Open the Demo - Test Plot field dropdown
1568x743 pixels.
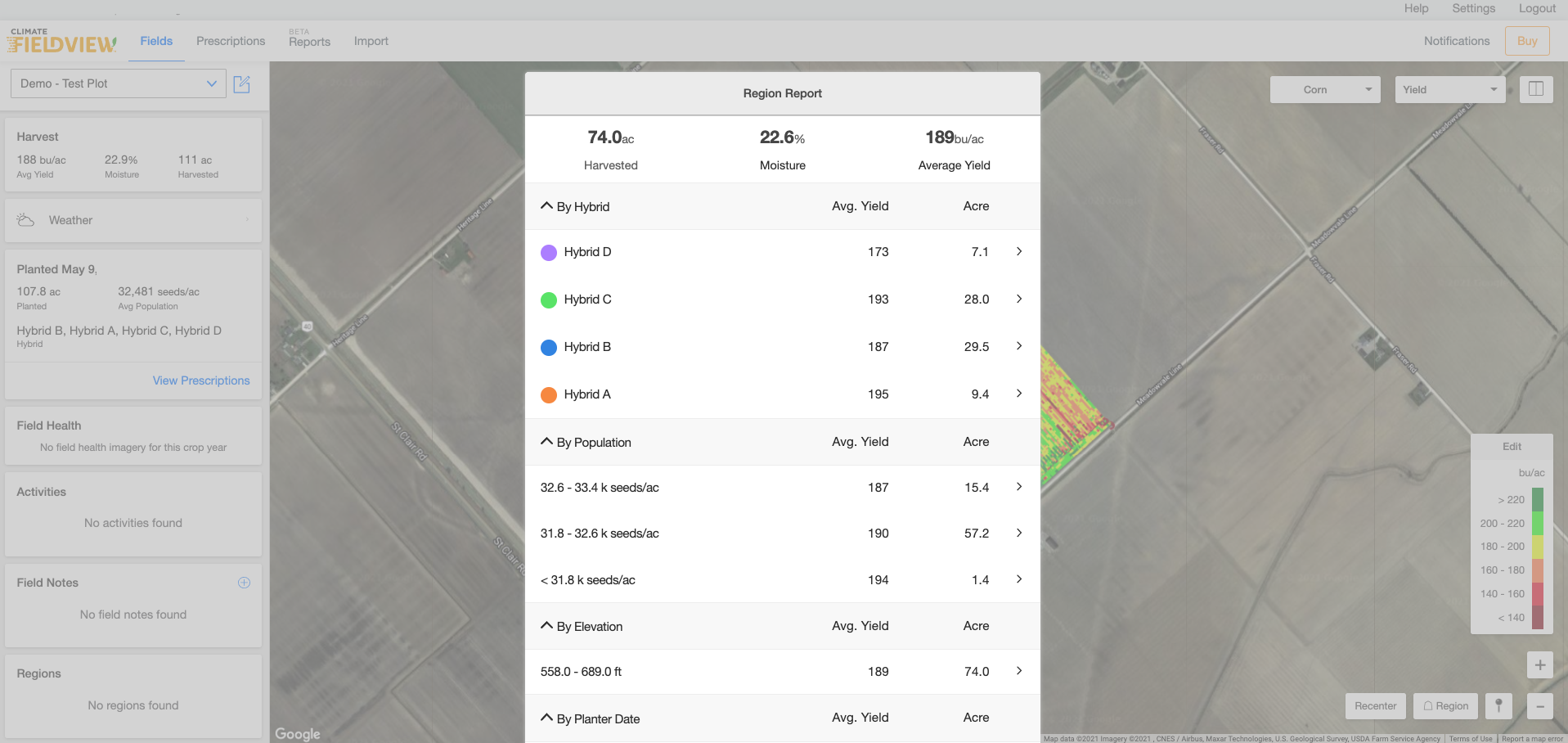pos(119,83)
